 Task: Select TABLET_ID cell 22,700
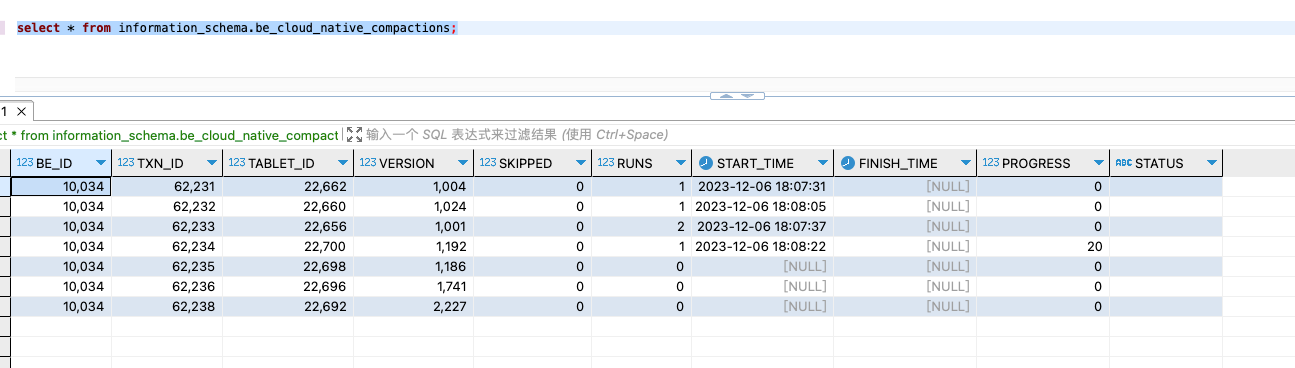pos(287,246)
